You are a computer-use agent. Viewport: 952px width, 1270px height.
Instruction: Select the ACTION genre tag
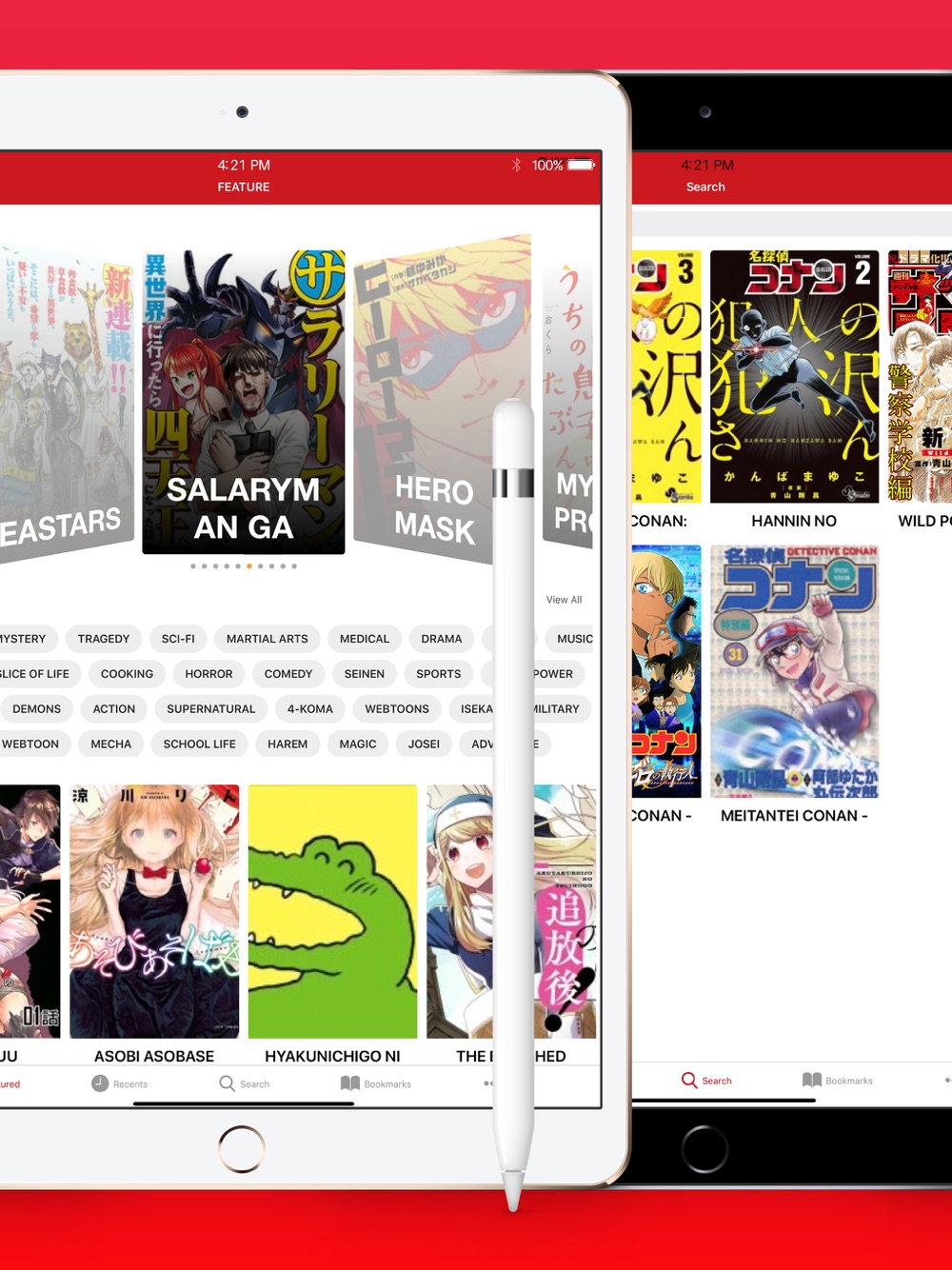click(x=114, y=709)
